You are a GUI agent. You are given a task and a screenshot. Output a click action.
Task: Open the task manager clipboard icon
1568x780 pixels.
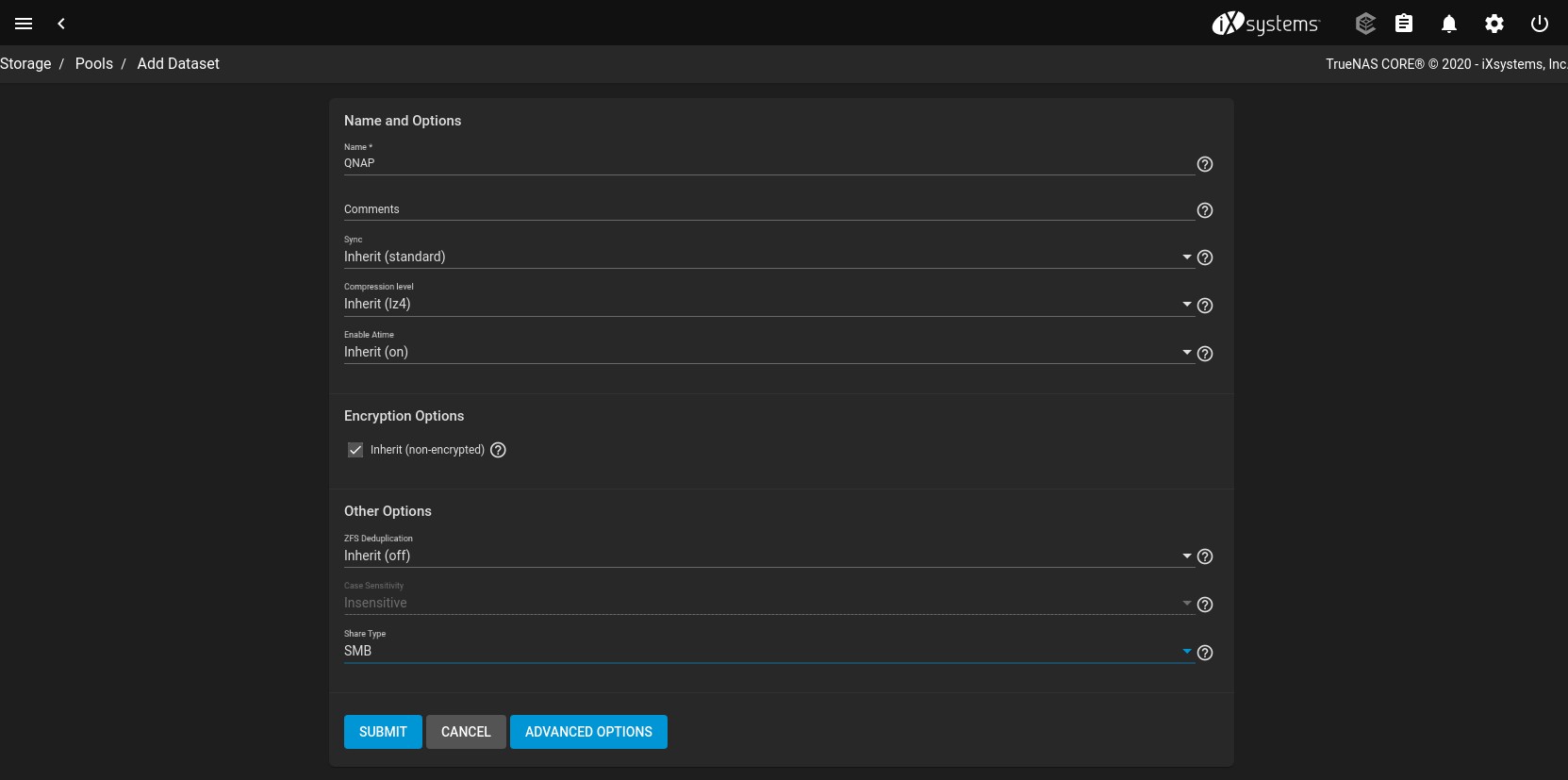click(x=1404, y=24)
